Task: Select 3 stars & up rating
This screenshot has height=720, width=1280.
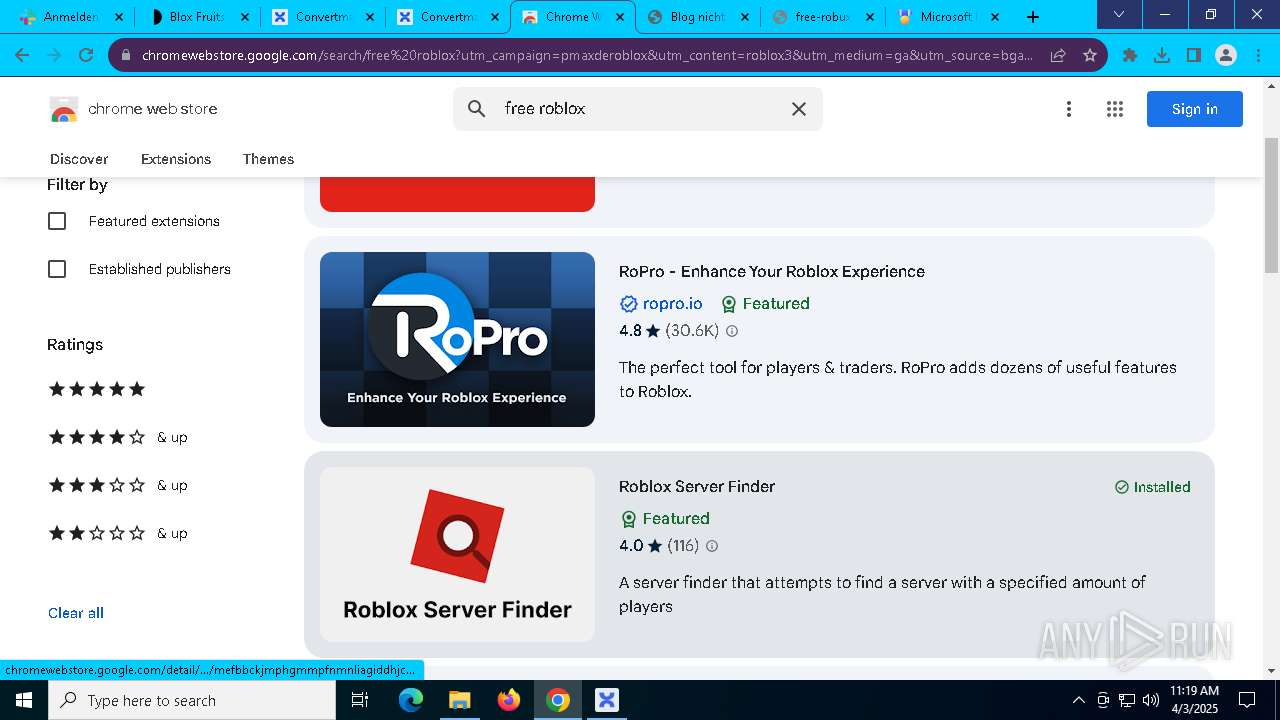Action: [118, 485]
